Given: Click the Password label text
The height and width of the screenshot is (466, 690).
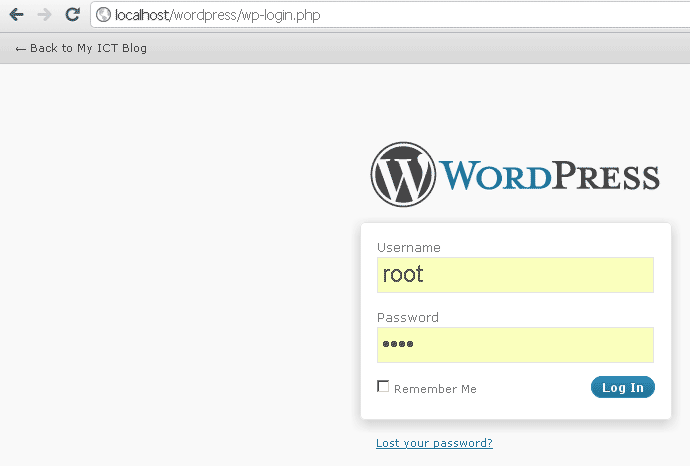Looking at the screenshot, I should click(408, 318).
